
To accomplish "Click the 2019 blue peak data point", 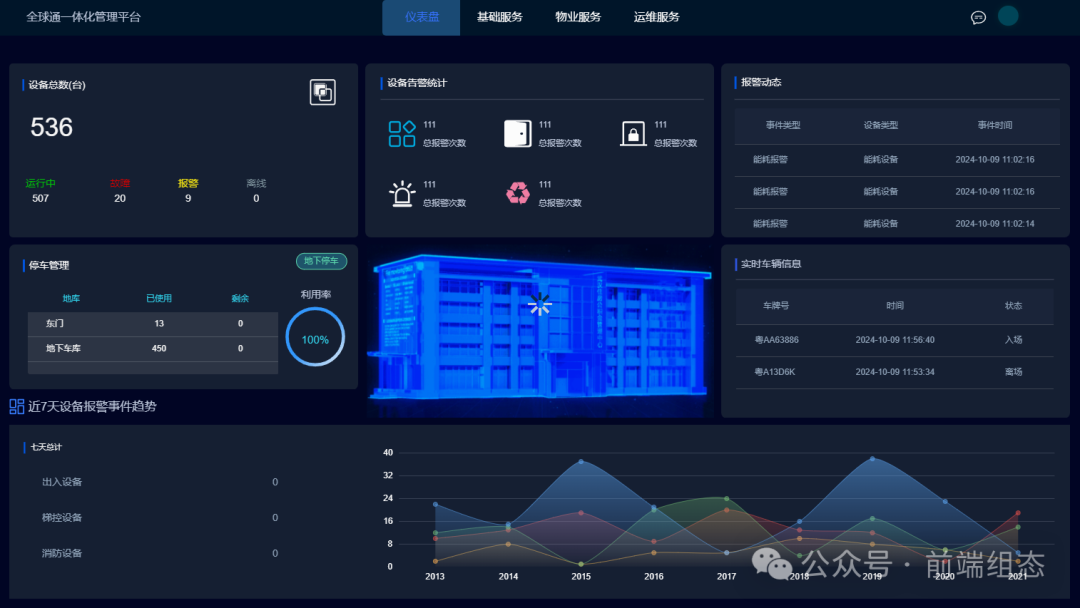I will pos(873,459).
